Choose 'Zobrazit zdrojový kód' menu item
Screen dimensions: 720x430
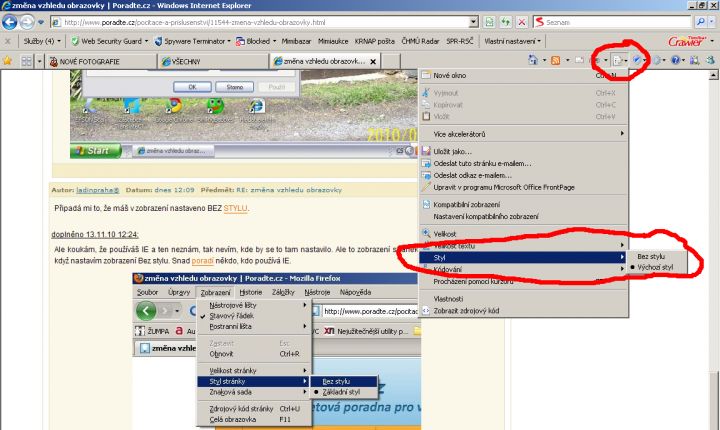[523, 311]
